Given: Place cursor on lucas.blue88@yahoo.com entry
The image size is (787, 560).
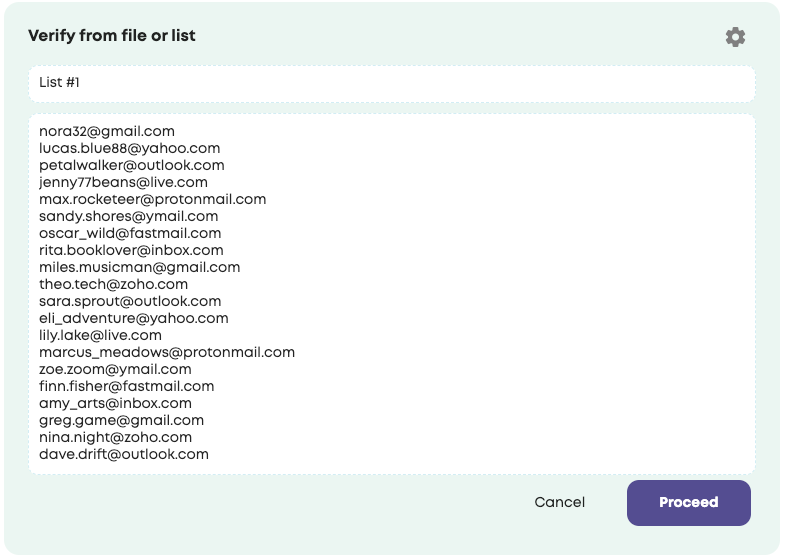Looking at the screenshot, I should coord(129,148).
